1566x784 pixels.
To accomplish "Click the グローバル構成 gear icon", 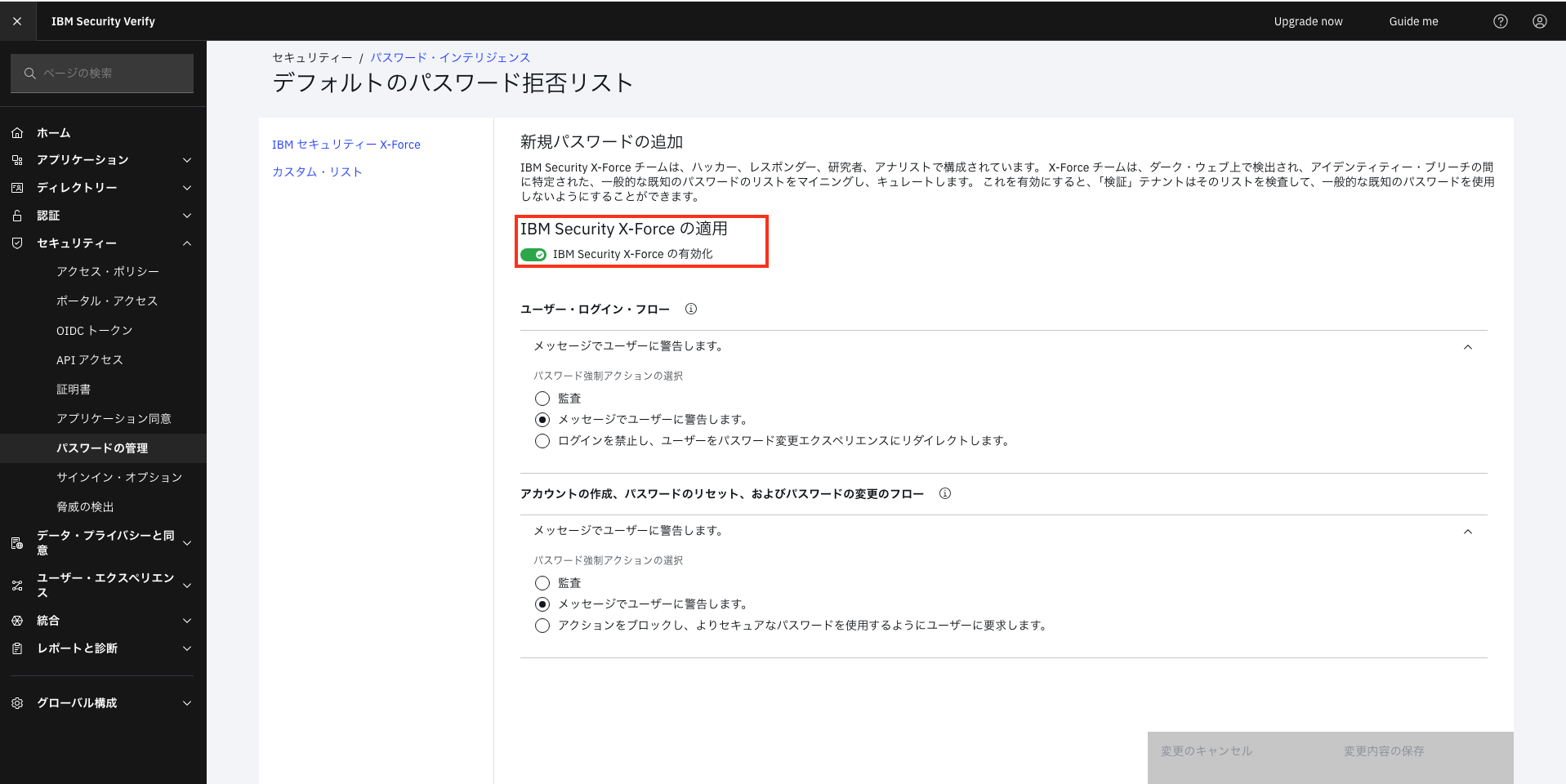I will point(17,703).
